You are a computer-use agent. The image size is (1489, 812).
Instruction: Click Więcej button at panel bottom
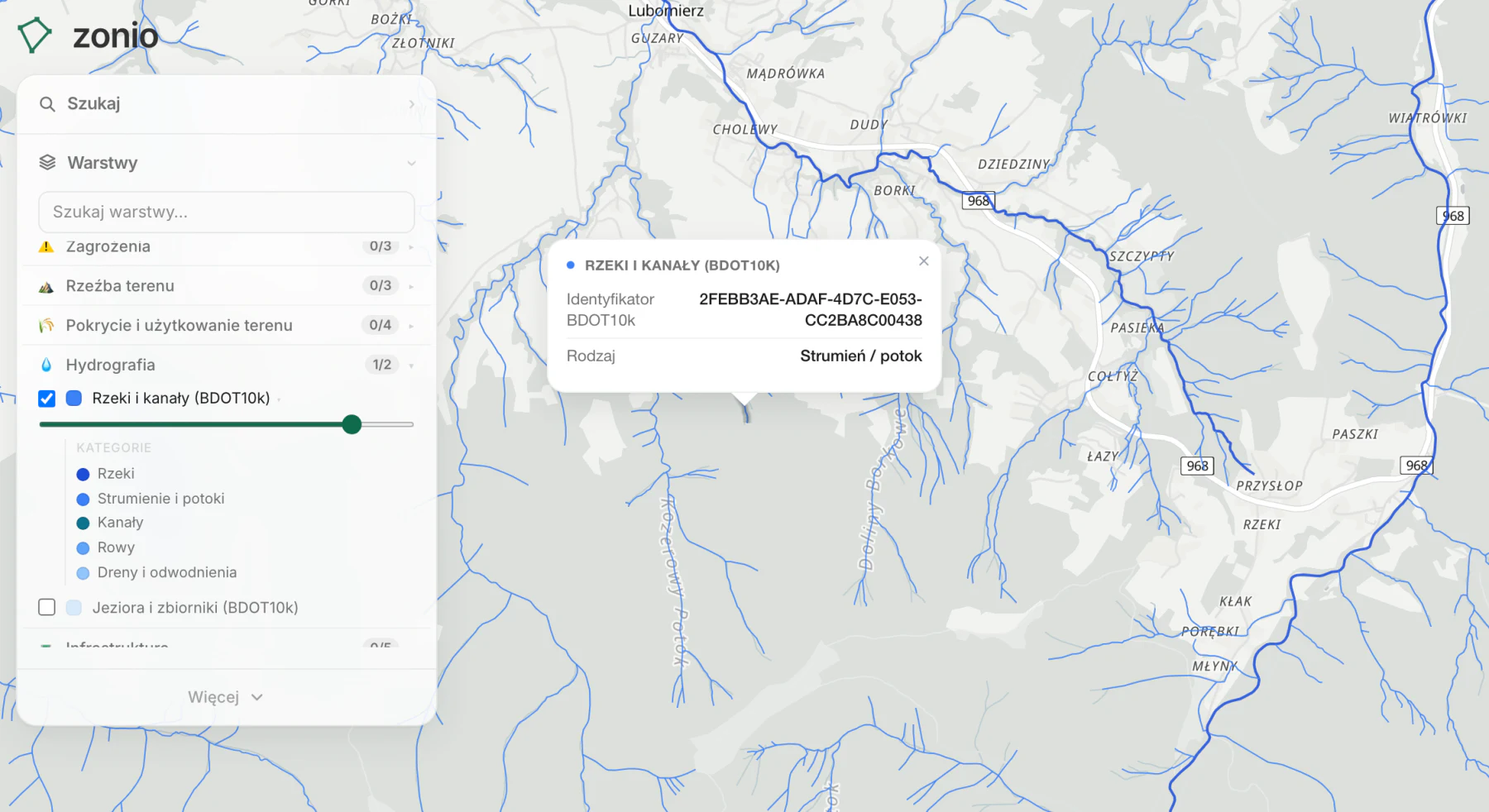tap(225, 697)
